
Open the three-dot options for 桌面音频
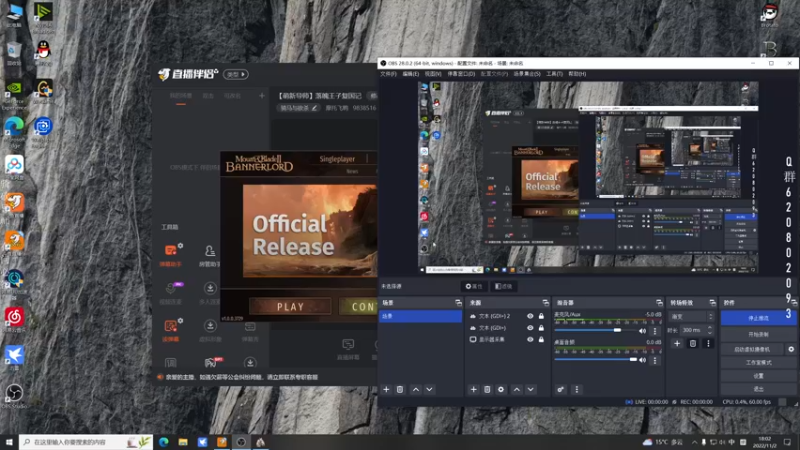tap(655, 360)
